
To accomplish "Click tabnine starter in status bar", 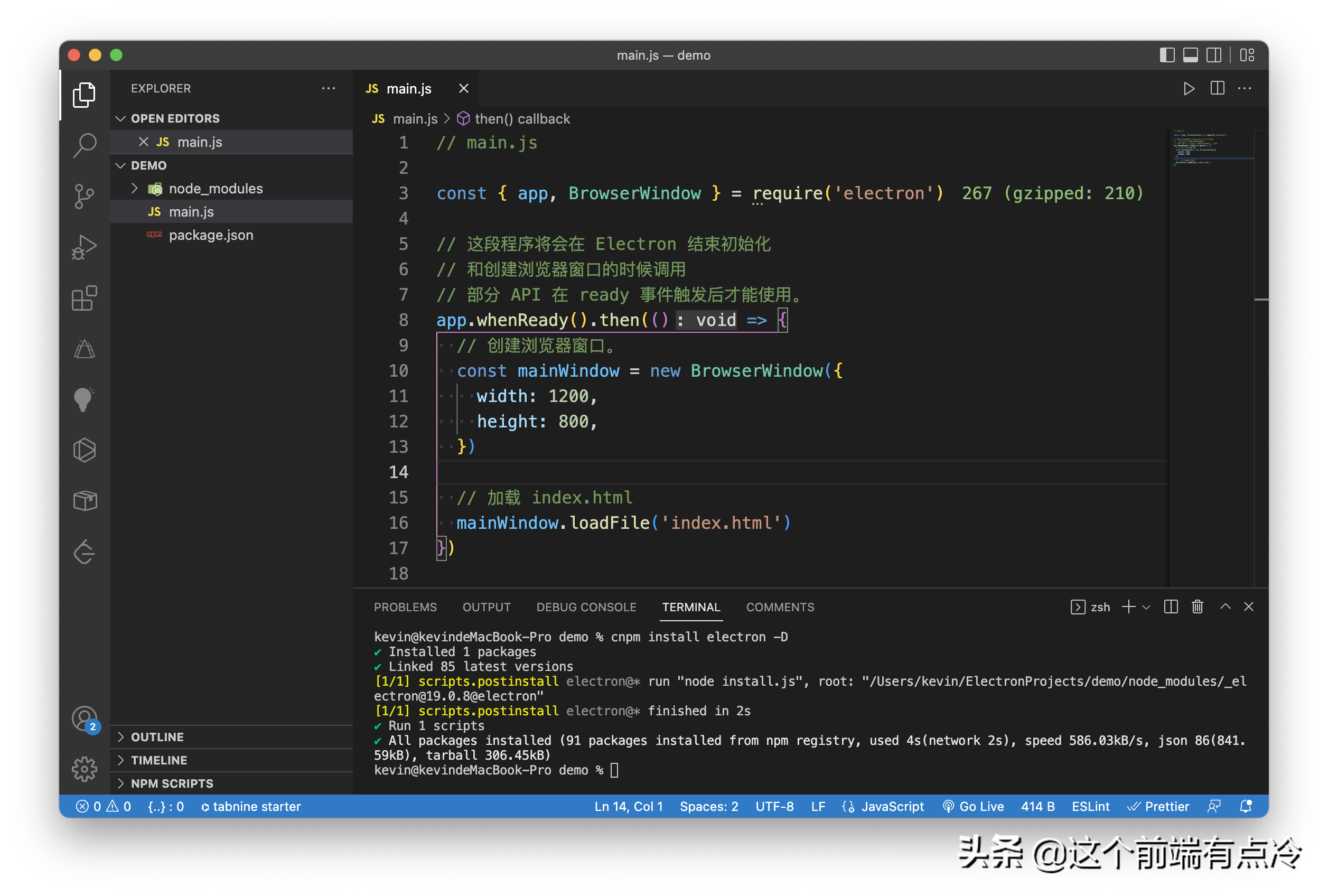I will pos(251,806).
